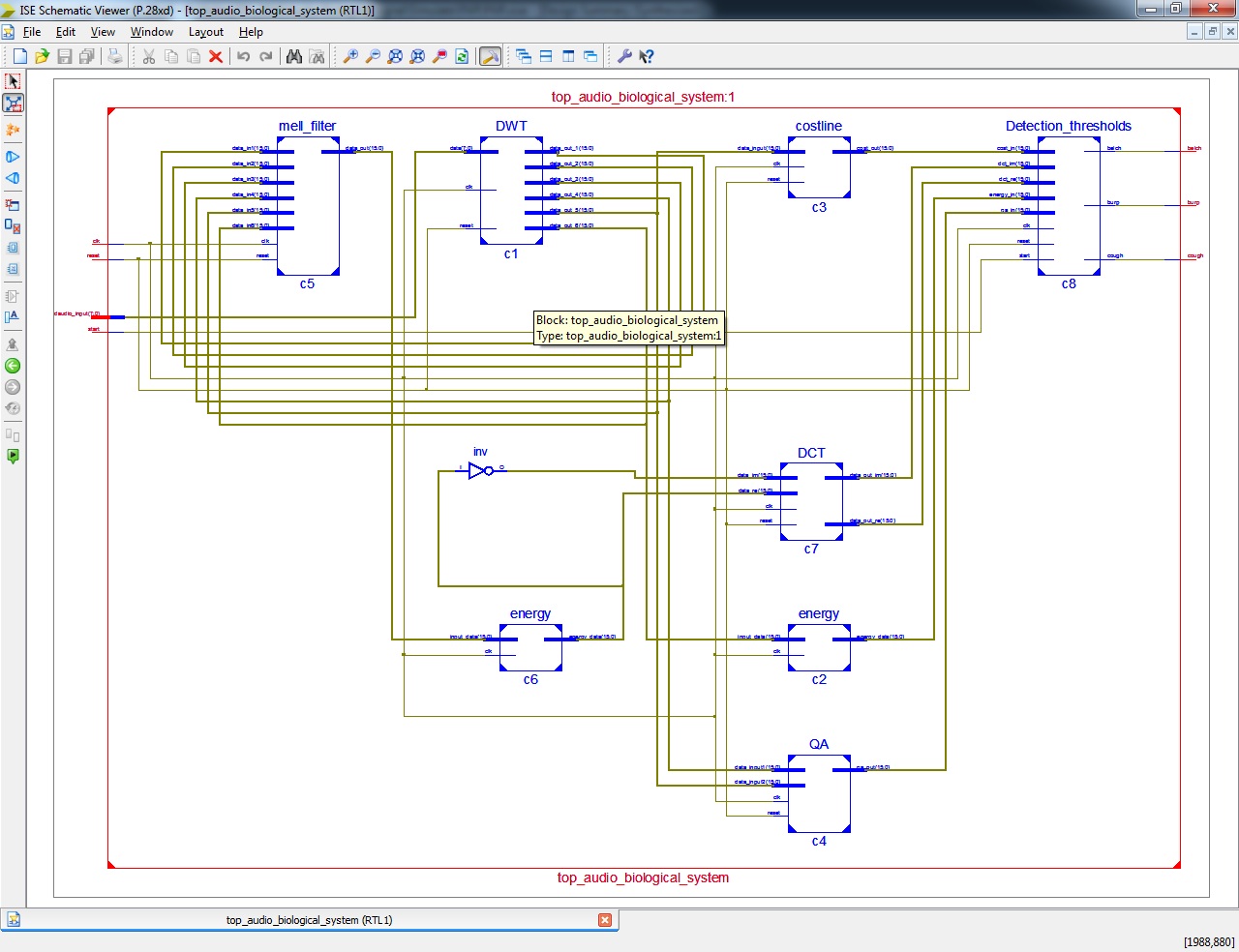Click the red X Delete icon
The width and height of the screenshot is (1239, 952).
(x=216, y=57)
